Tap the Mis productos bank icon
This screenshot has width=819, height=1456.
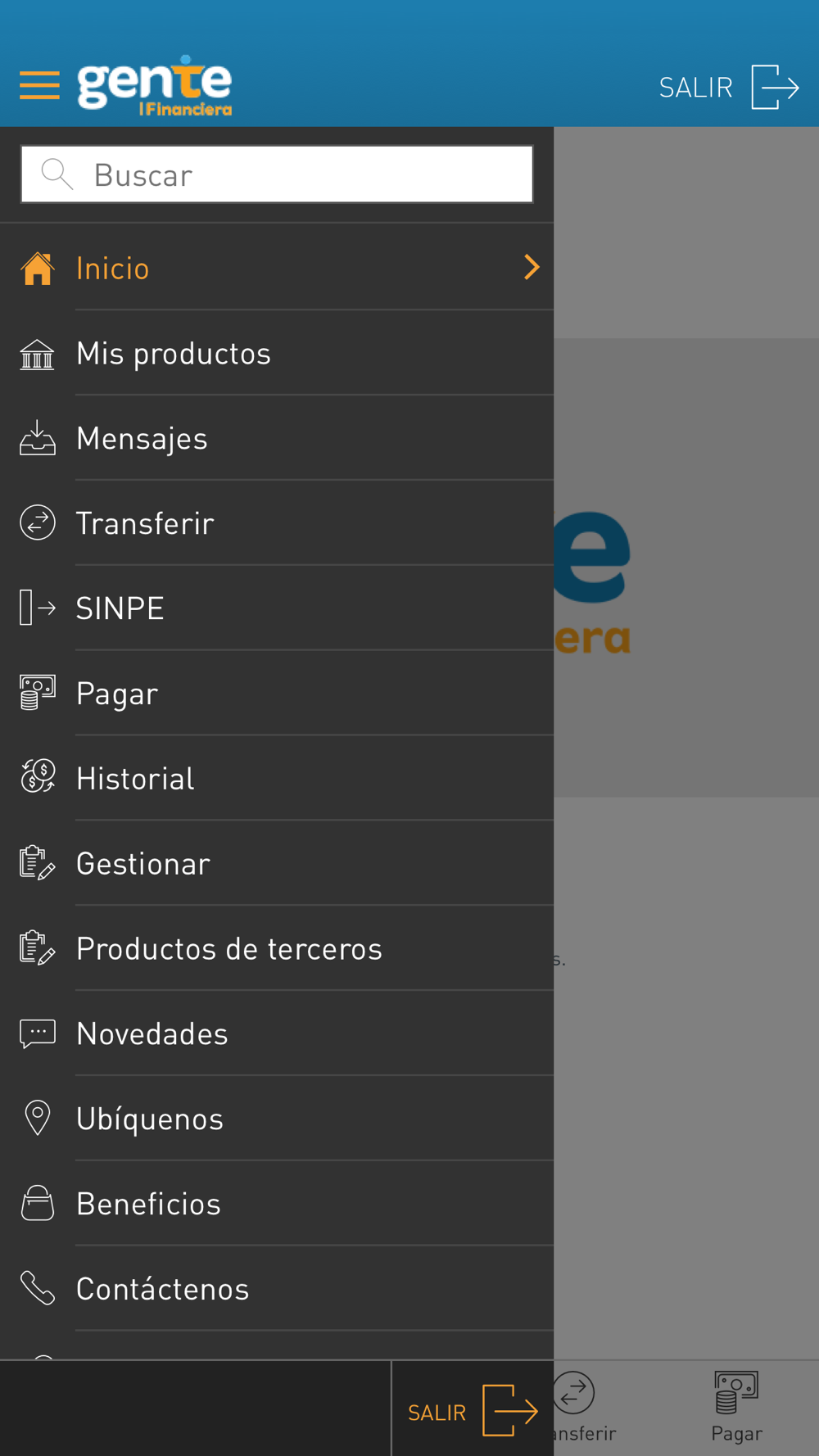[38, 354]
